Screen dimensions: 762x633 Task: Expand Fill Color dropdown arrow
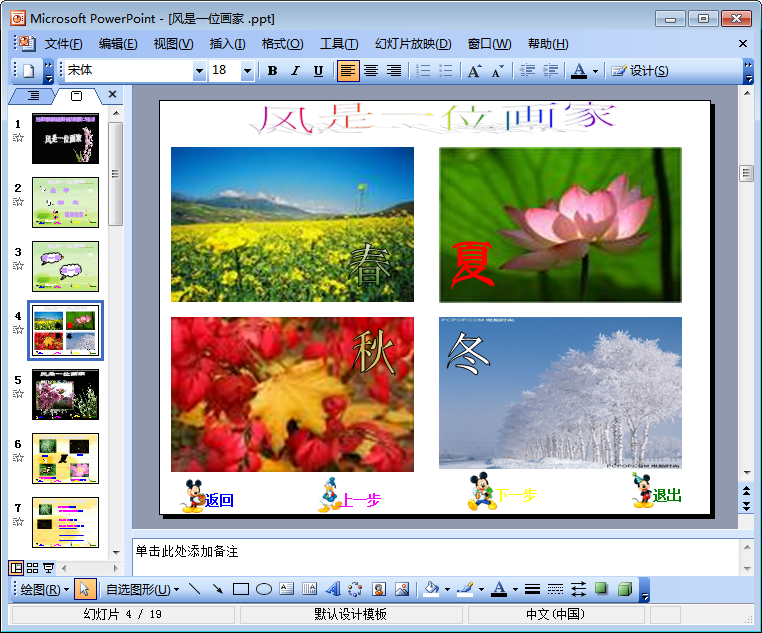[x=447, y=589]
